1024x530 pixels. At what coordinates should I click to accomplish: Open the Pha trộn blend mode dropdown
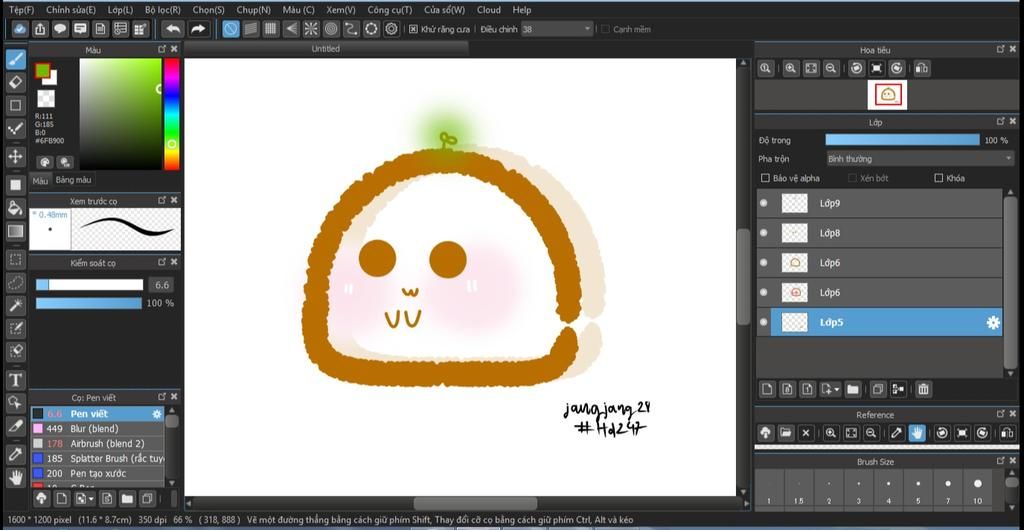click(920, 159)
